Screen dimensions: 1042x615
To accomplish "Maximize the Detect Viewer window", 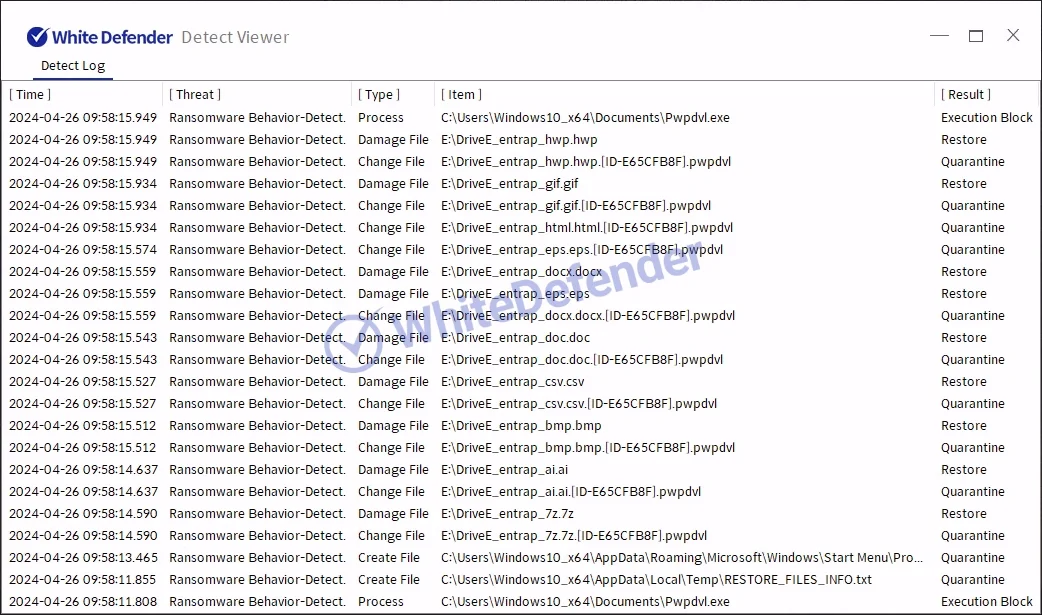I will (x=976, y=36).
